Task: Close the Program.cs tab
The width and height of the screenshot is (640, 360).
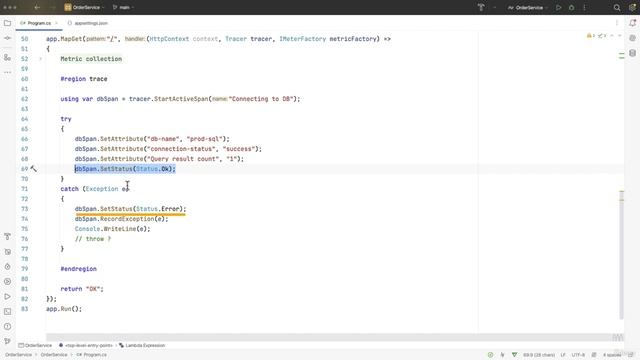Action: pos(56,23)
